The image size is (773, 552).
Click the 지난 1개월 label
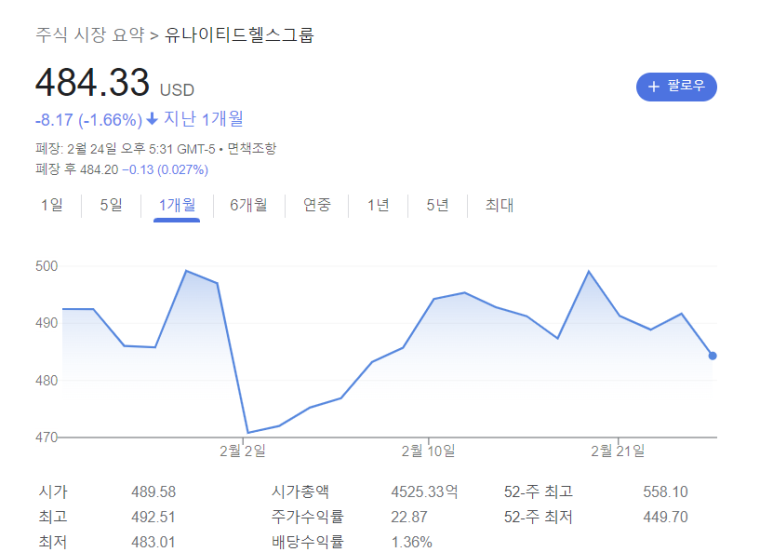tap(204, 119)
